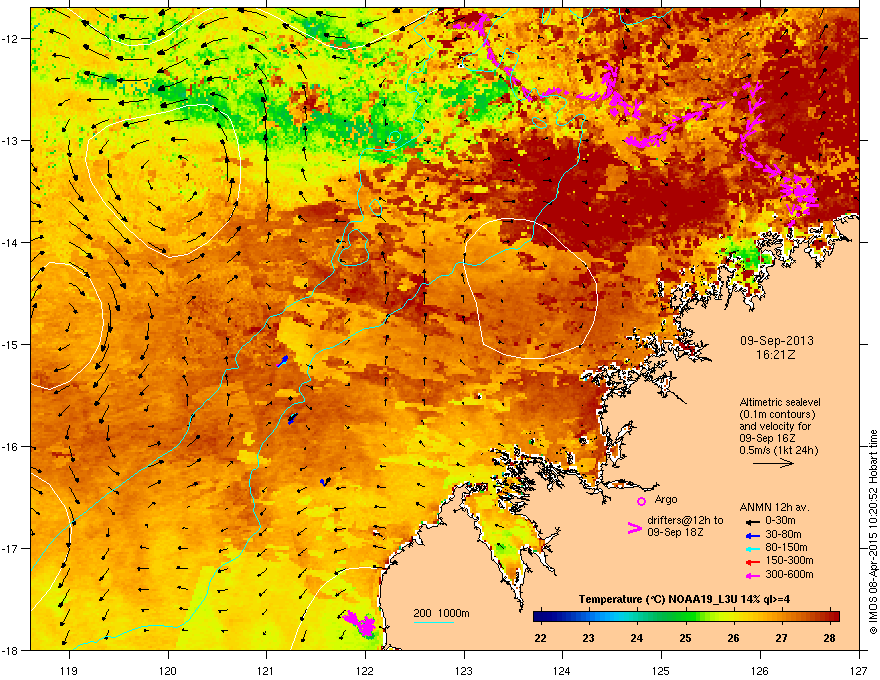Click the blue ANMN mooring arrow near -15.2
The width and height of the screenshot is (880, 680).
pyautogui.click(x=283, y=362)
